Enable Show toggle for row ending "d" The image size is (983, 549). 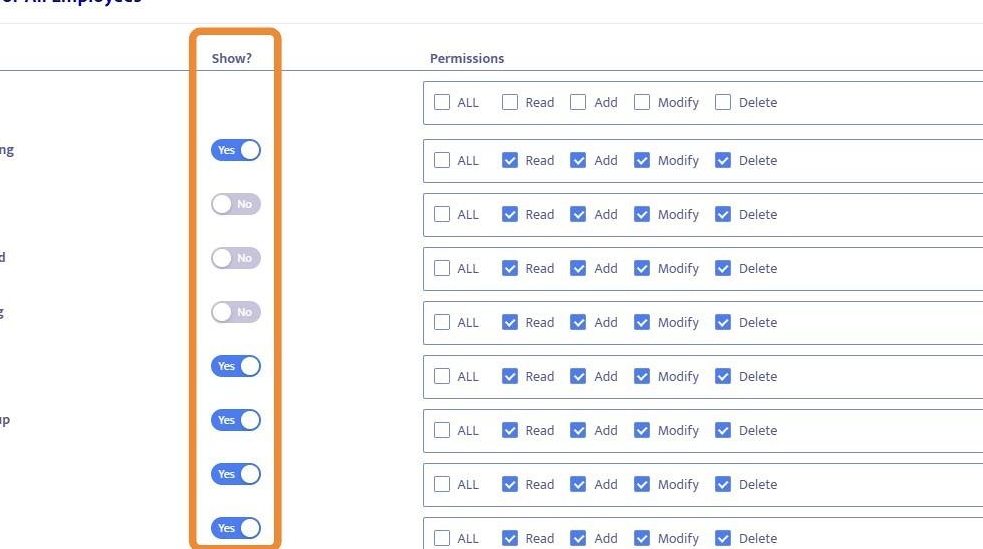[236, 258]
